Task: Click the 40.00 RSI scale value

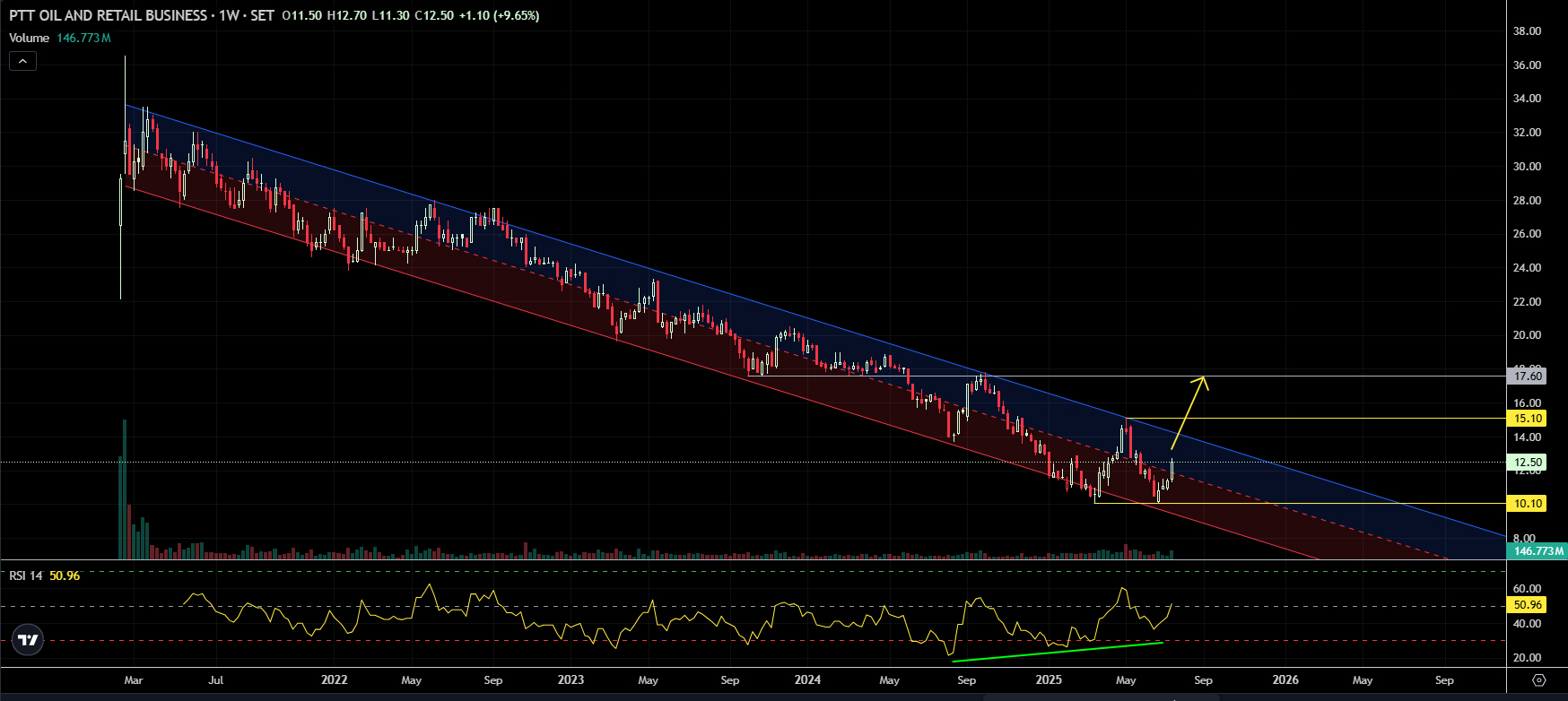Action: coord(1527,624)
